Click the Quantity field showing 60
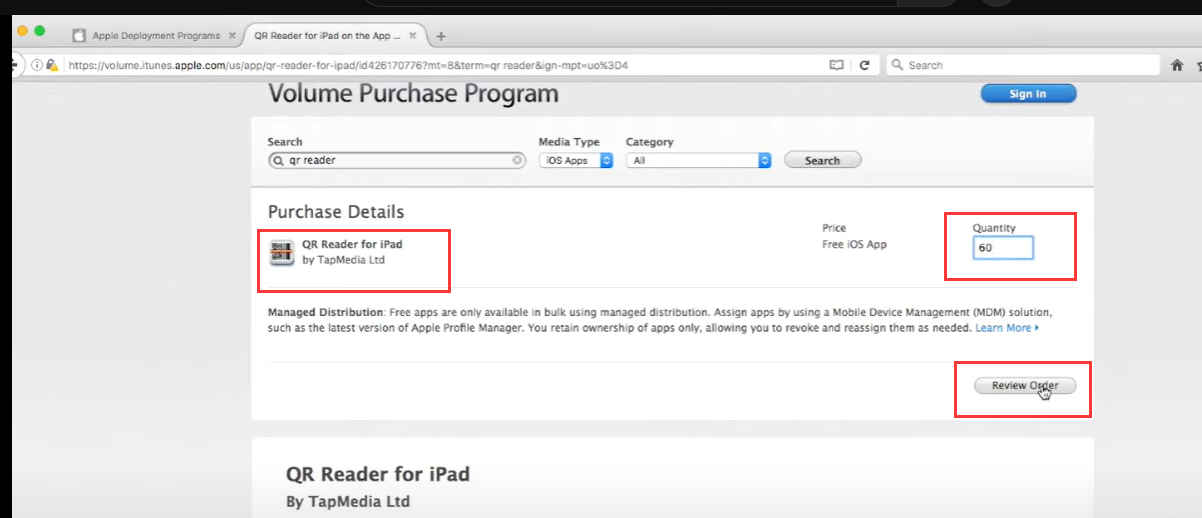This screenshot has height=518, width=1202. [1003, 247]
